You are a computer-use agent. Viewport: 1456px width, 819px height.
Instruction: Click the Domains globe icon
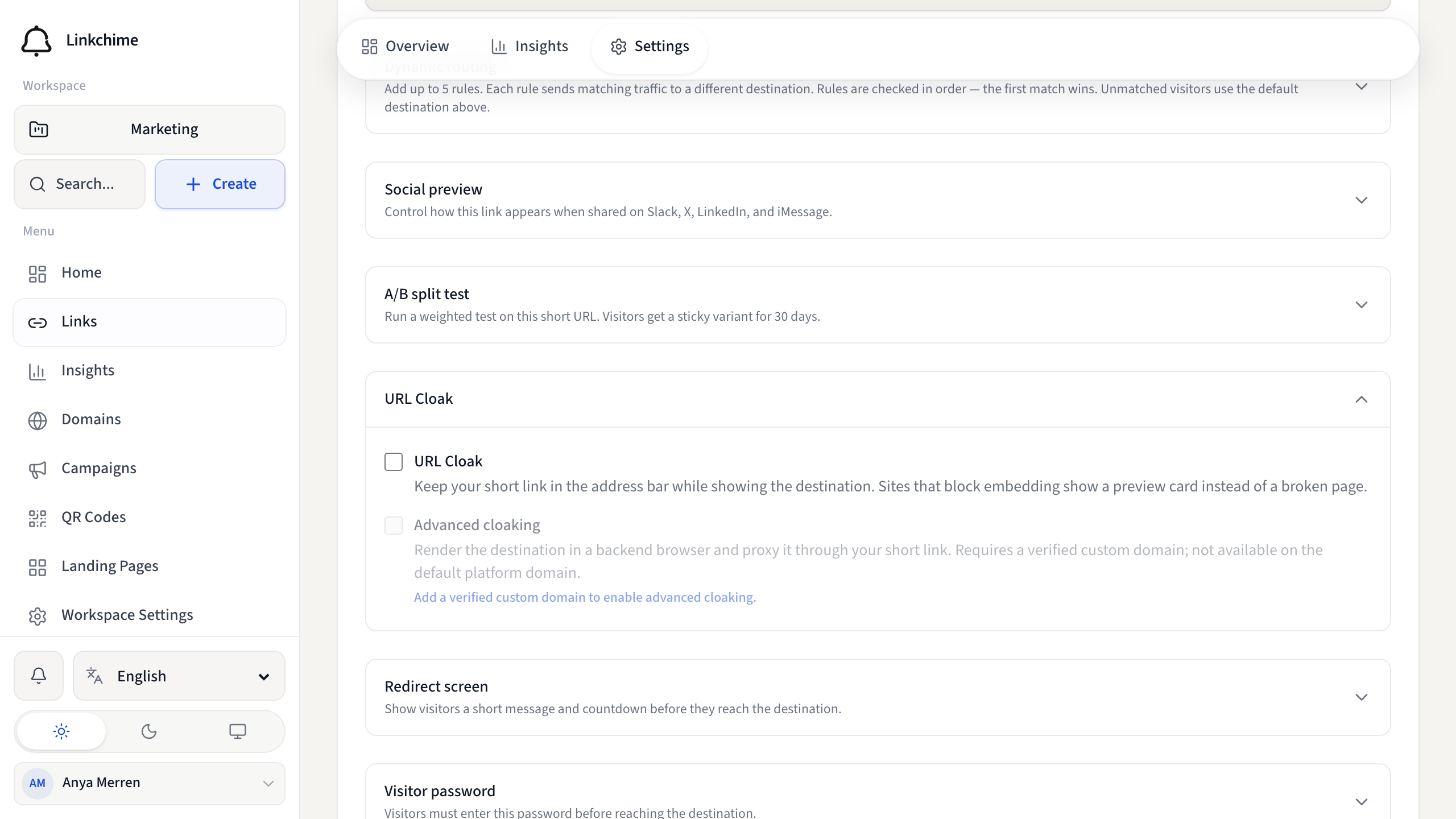click(x=38, y=420)
